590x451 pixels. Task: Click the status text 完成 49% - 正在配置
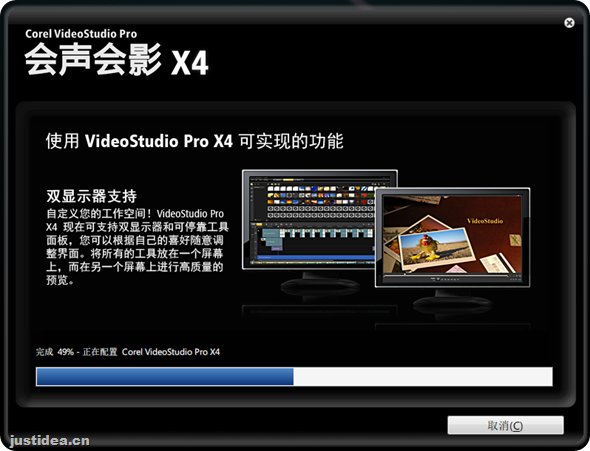77,352
